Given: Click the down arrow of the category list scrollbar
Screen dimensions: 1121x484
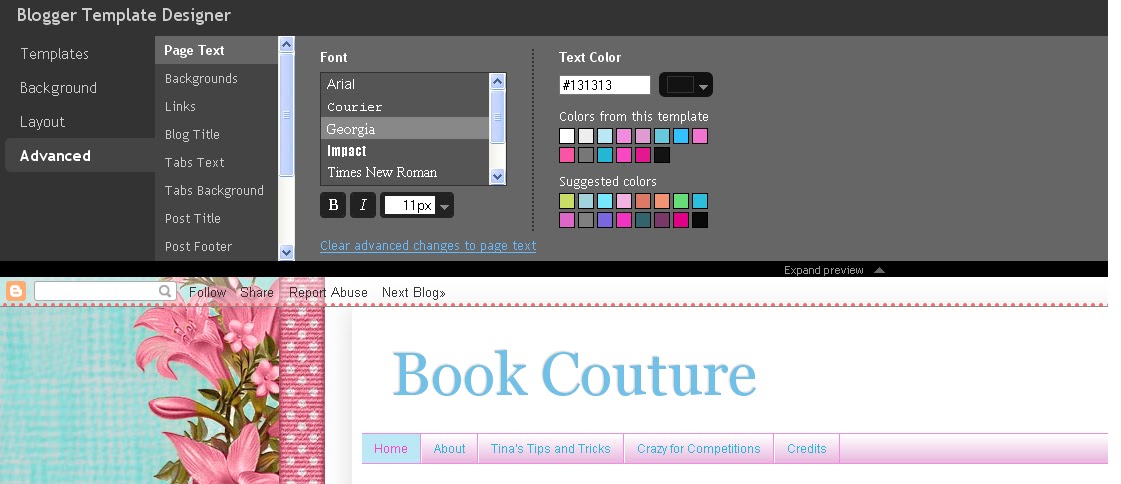Looking at the screenshot, I should 287,252.
